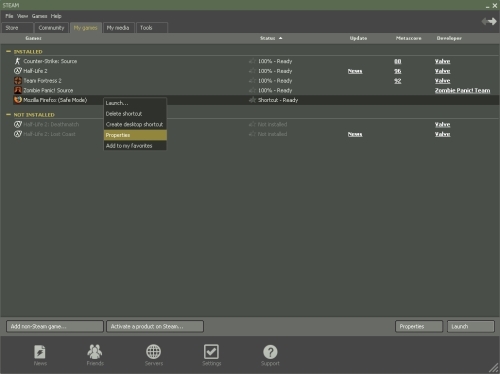Open the View menu
The width and height of the screenshot is (500, 374).
click(x=22, y=16)
